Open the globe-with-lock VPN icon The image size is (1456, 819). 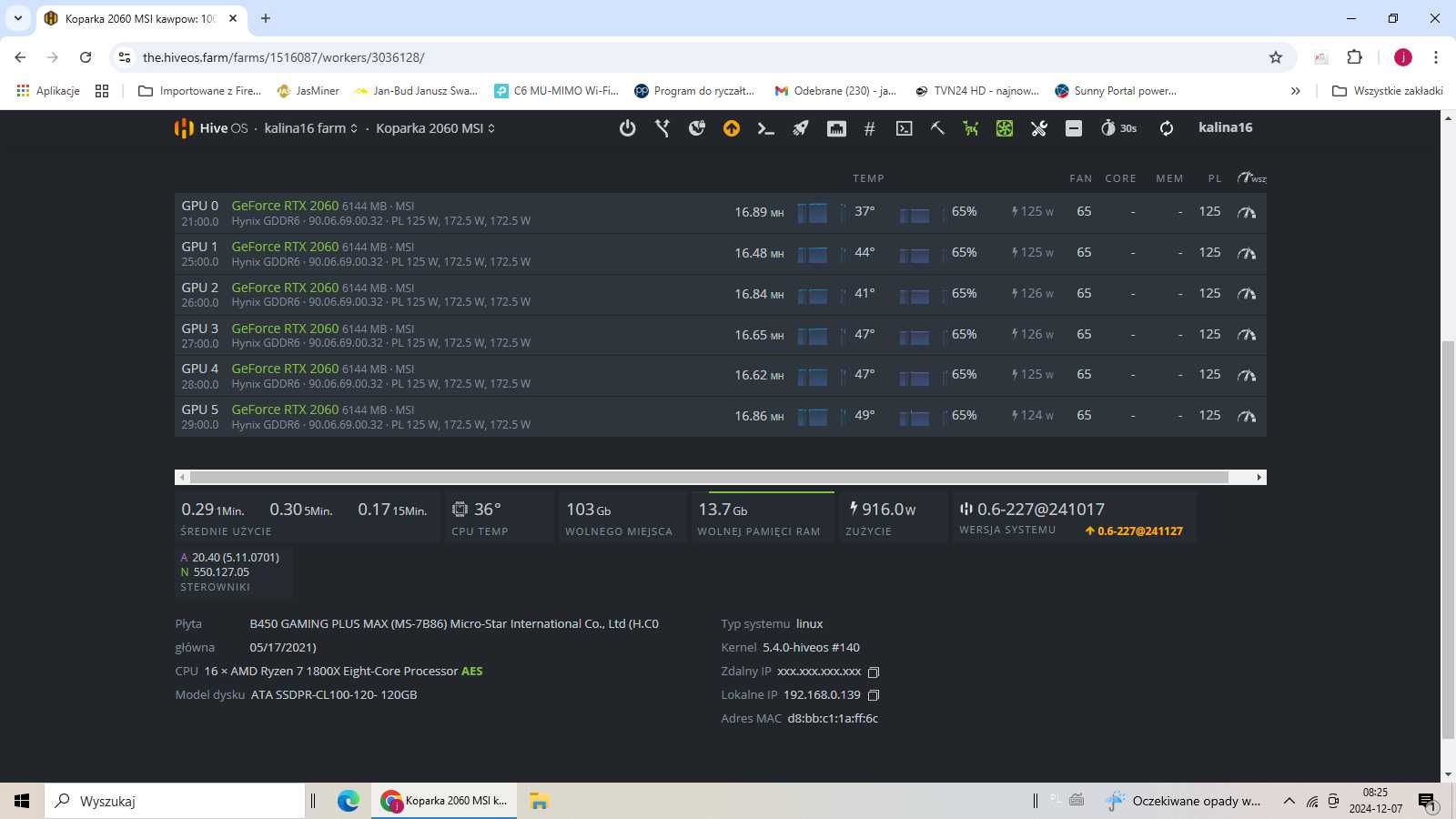[697, 128]
